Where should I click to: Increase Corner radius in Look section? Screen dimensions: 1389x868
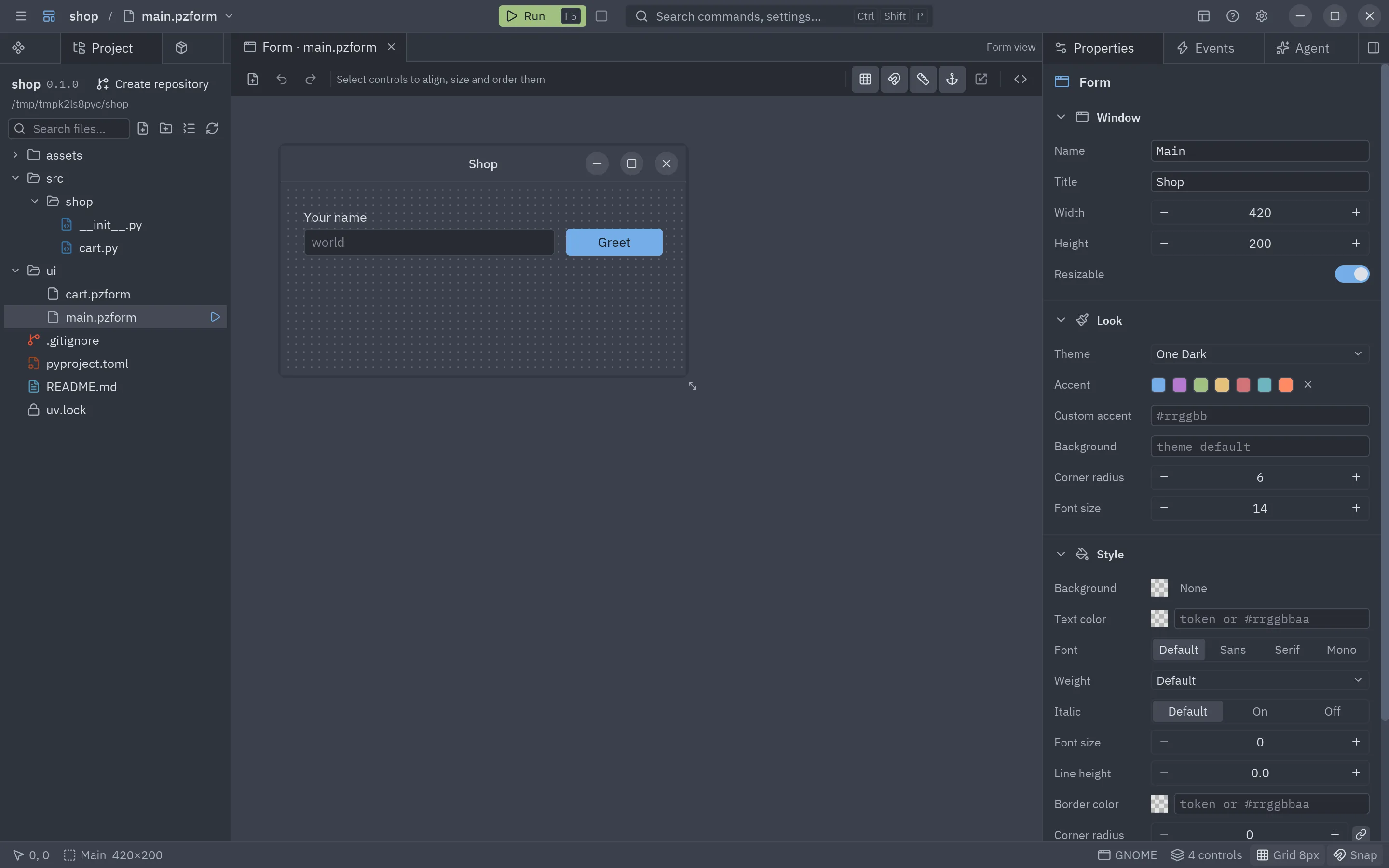[x=1356, y=477]
